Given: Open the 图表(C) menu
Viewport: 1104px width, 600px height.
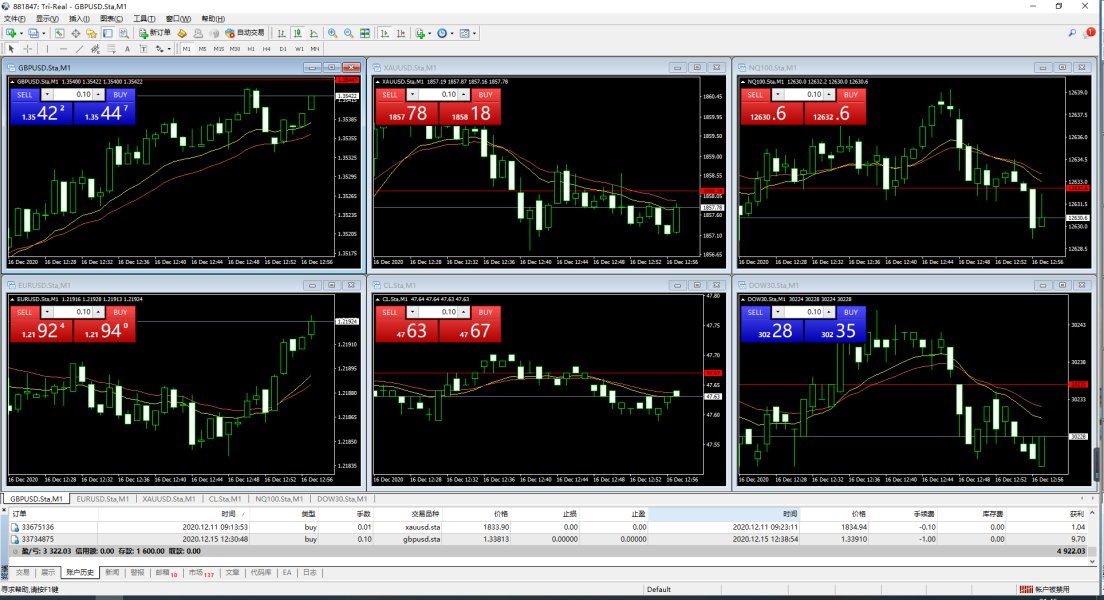Looking at the screenshot, I should click(x=111, y=19).
